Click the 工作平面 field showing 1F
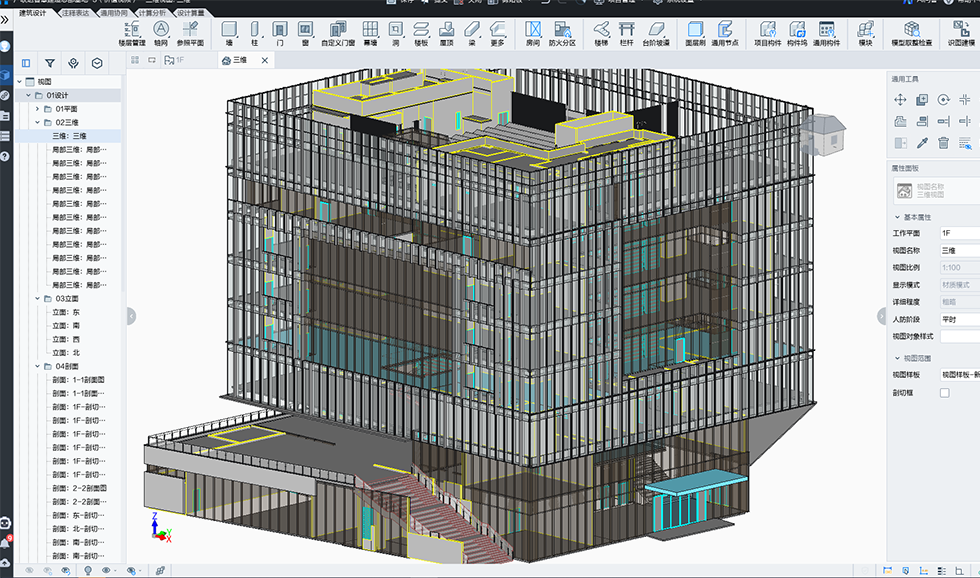980x578 pixels. pyautogui.click(x=958, y=232)
